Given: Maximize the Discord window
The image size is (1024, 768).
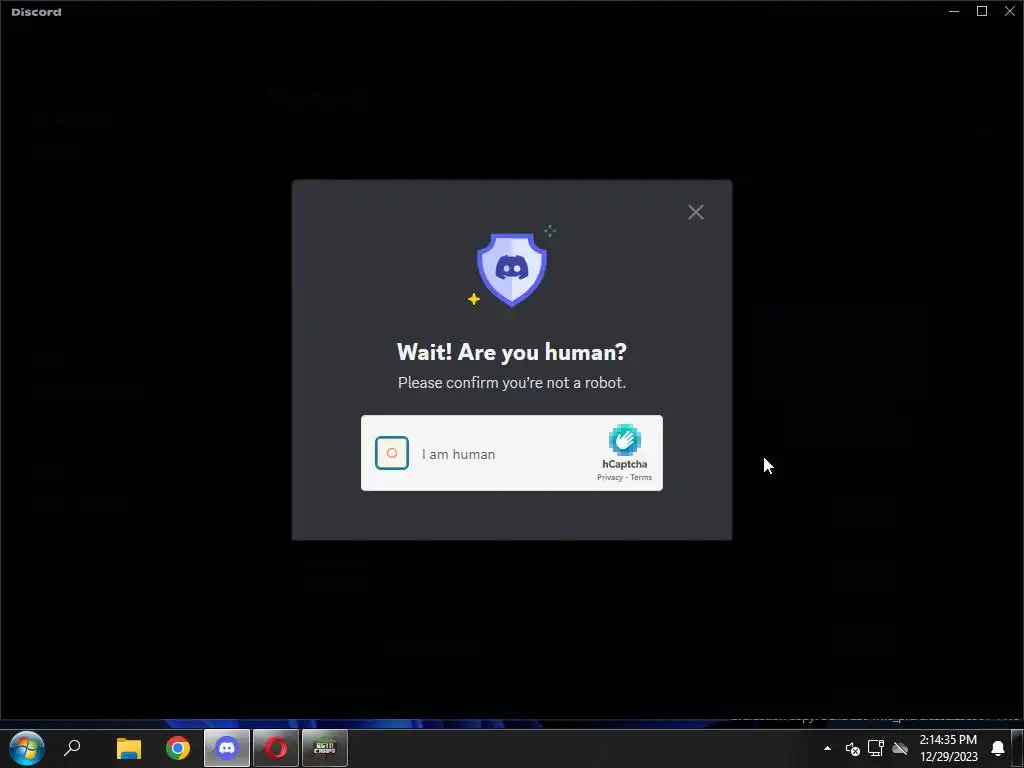Looking at the screenshot, I should (x=982, y=11).
